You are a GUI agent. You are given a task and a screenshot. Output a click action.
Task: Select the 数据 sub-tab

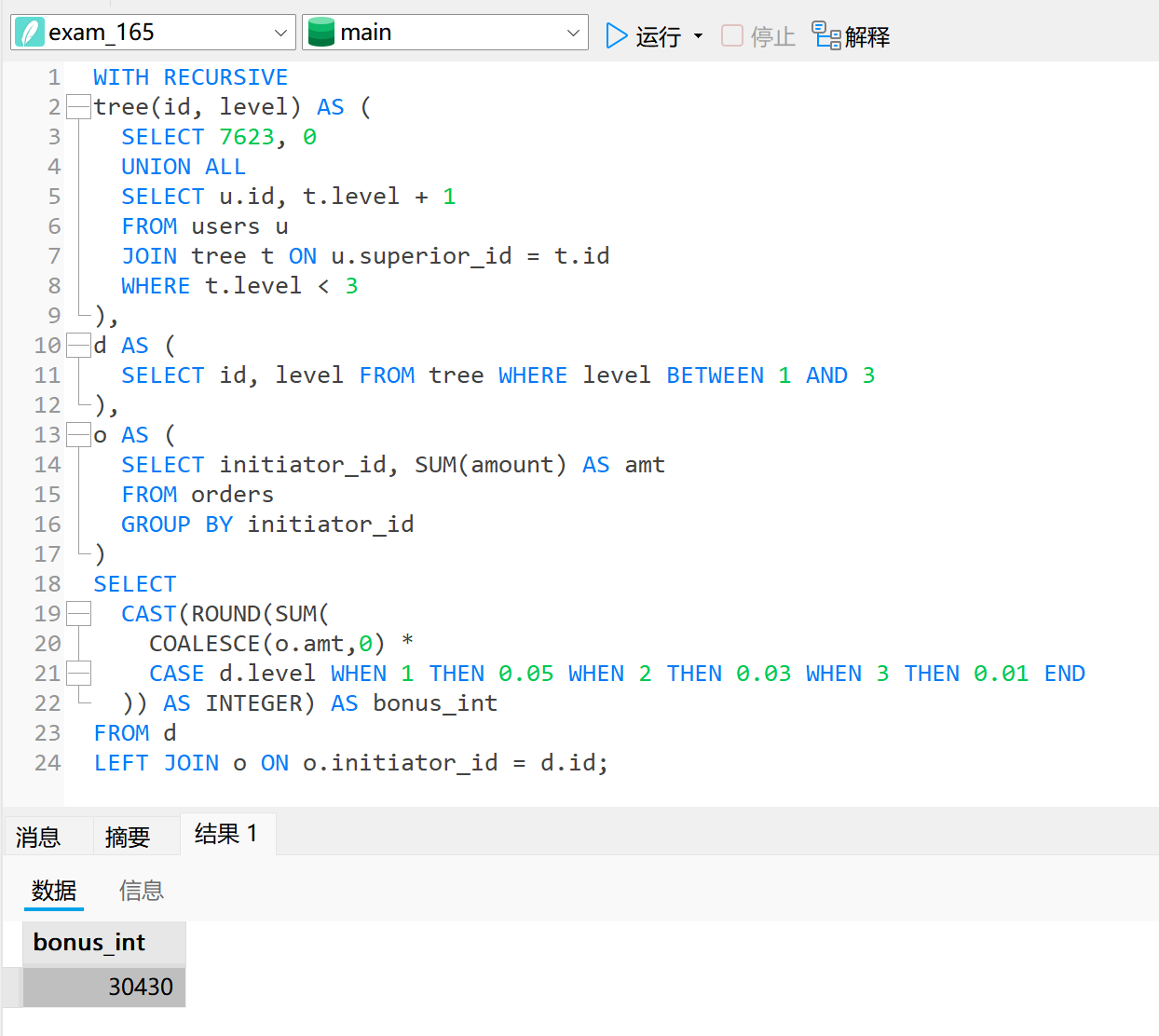coord(54,891)
